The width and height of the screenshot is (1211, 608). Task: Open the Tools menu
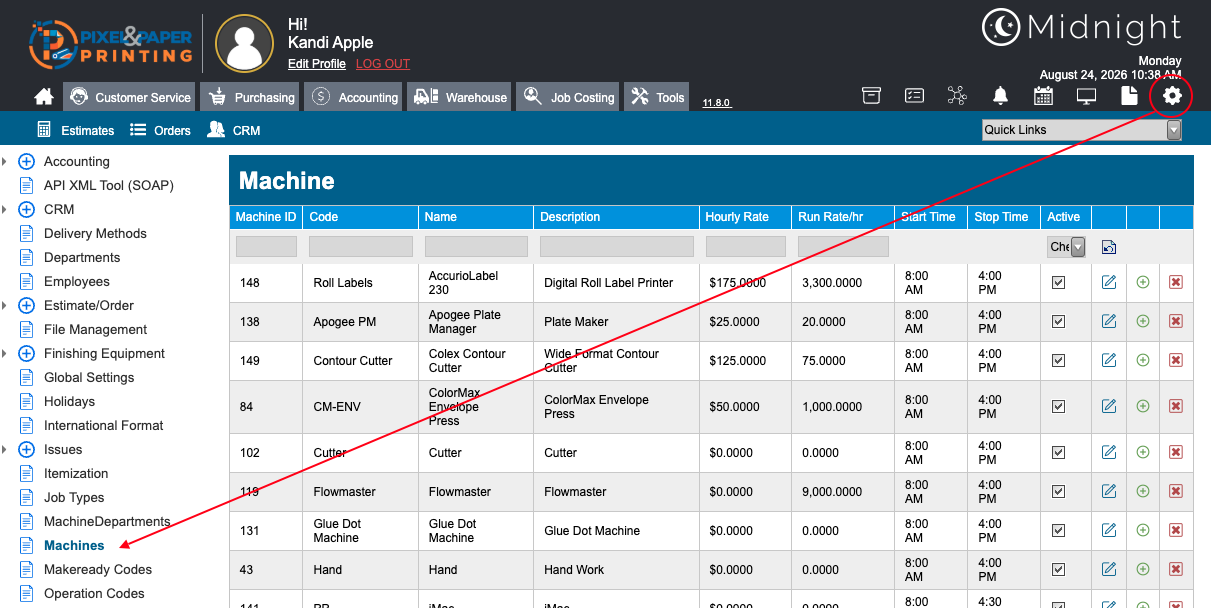[657, 97]
